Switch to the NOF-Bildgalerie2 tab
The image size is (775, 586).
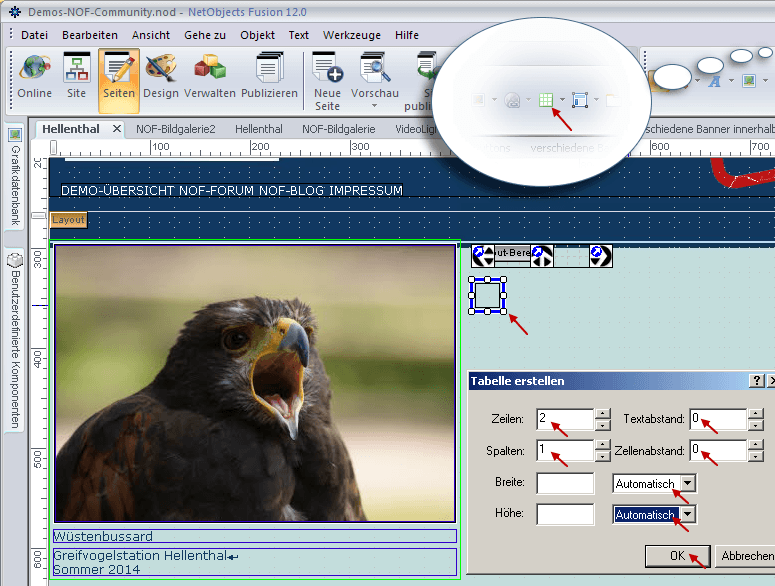point(176,129)
